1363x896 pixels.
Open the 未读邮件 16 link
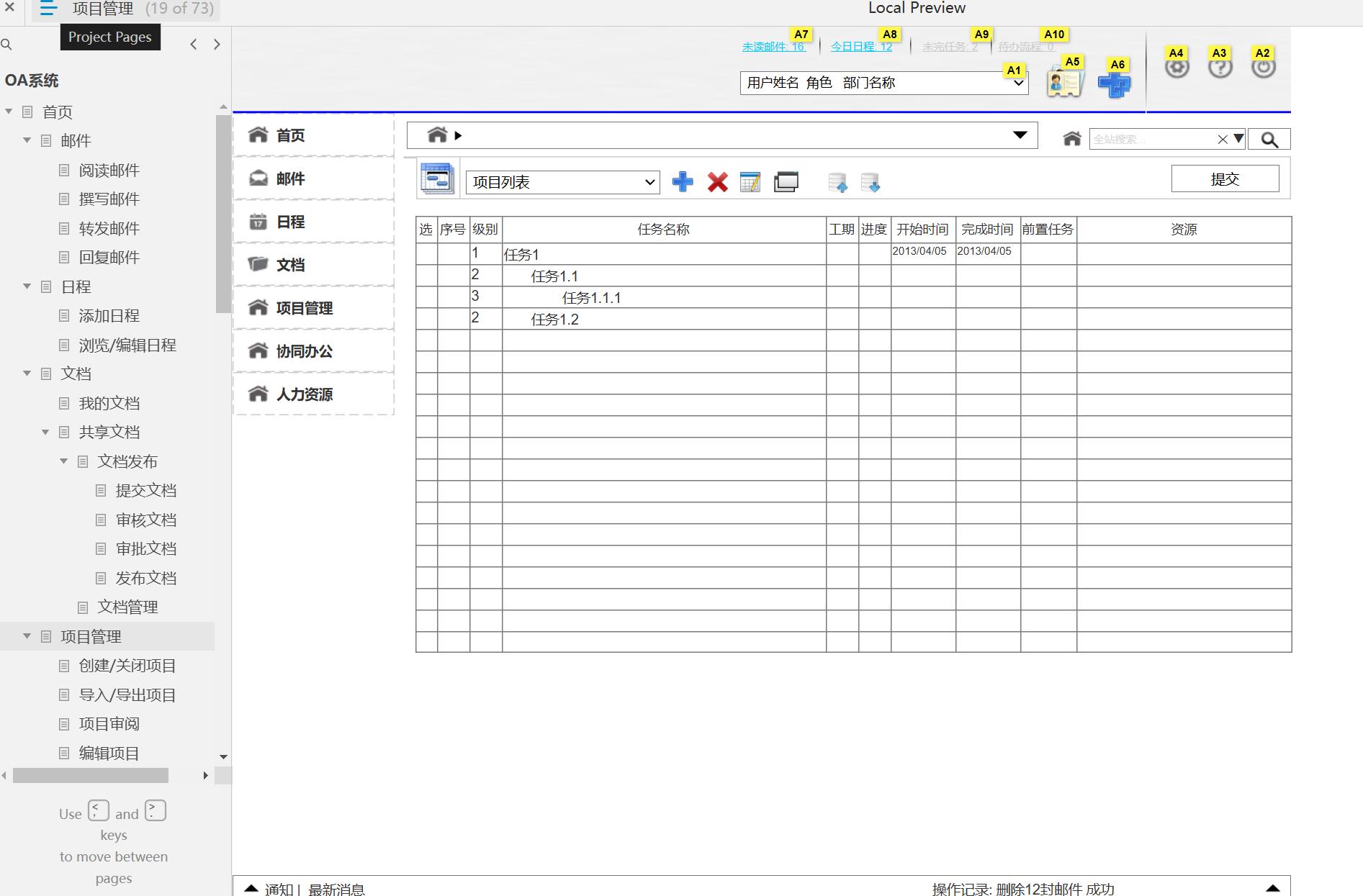click(773, 47)
